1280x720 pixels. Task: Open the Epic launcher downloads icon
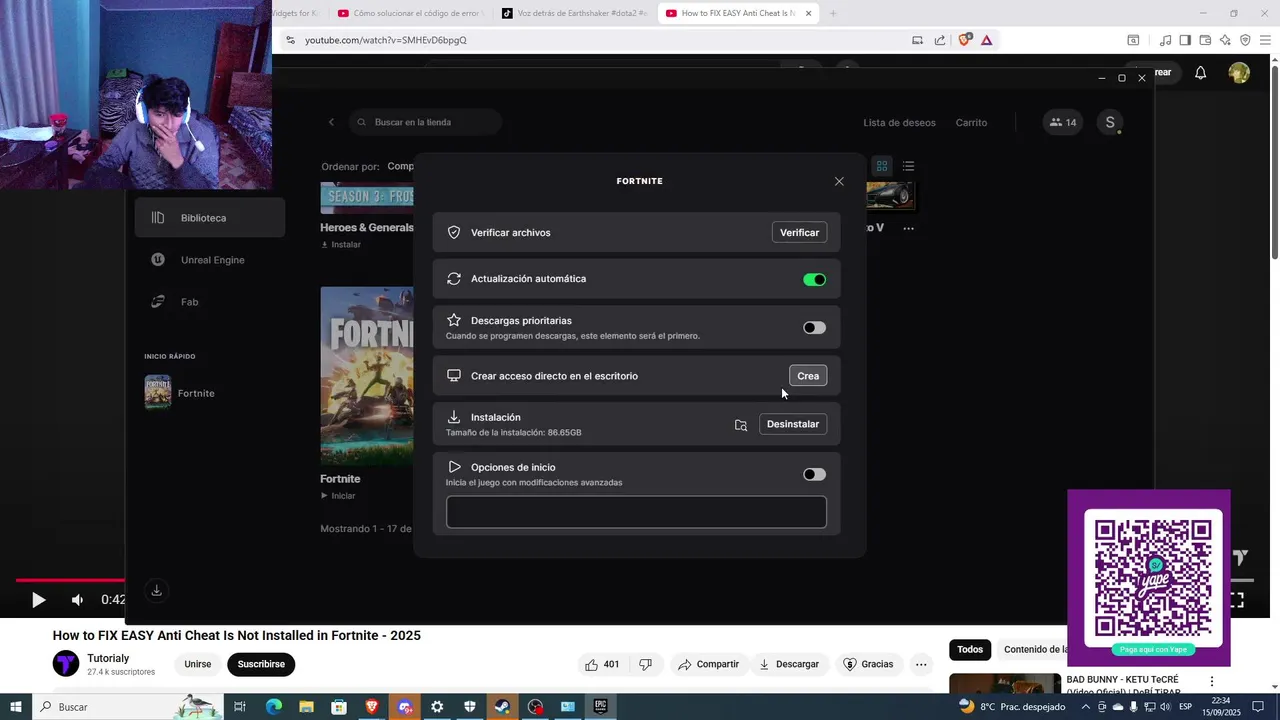coord(156,590)
